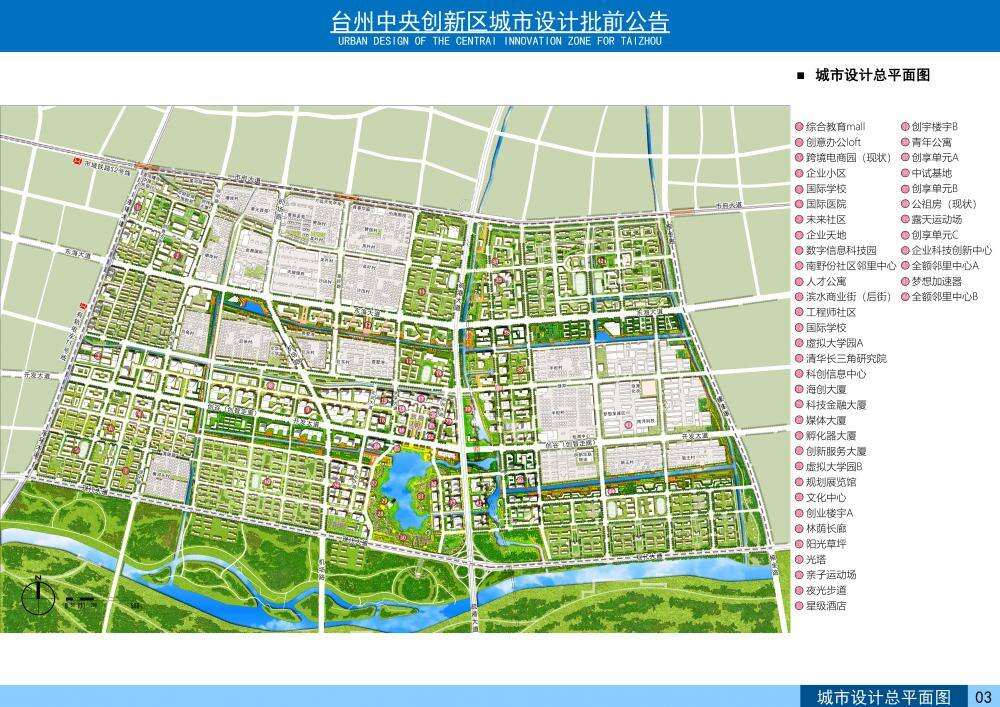
Task: Select legend entry 孵化器大厦
Action: 825,436
